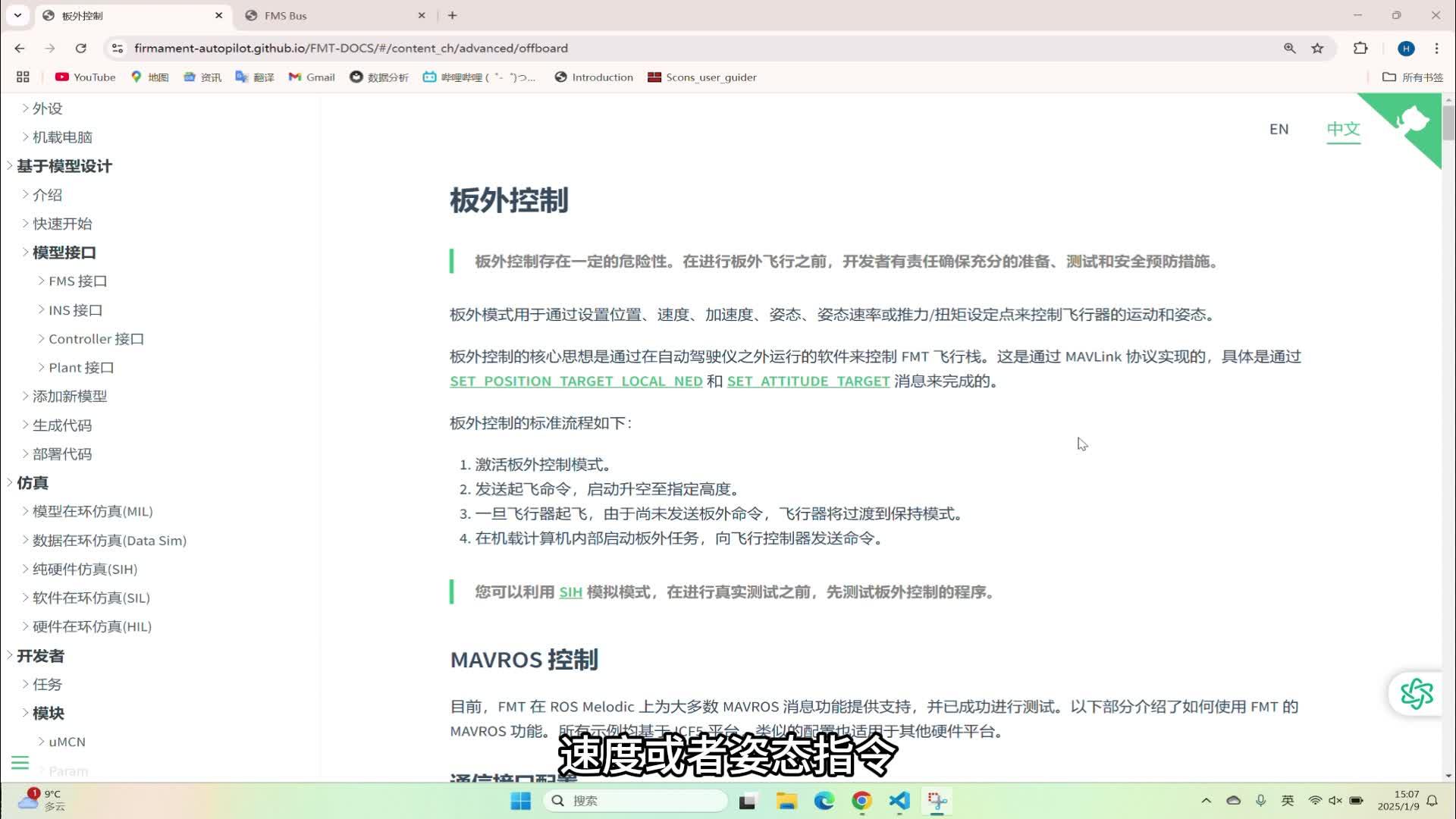Launch Visual Studio Code from the taskbar

click(x=899, y=800)
